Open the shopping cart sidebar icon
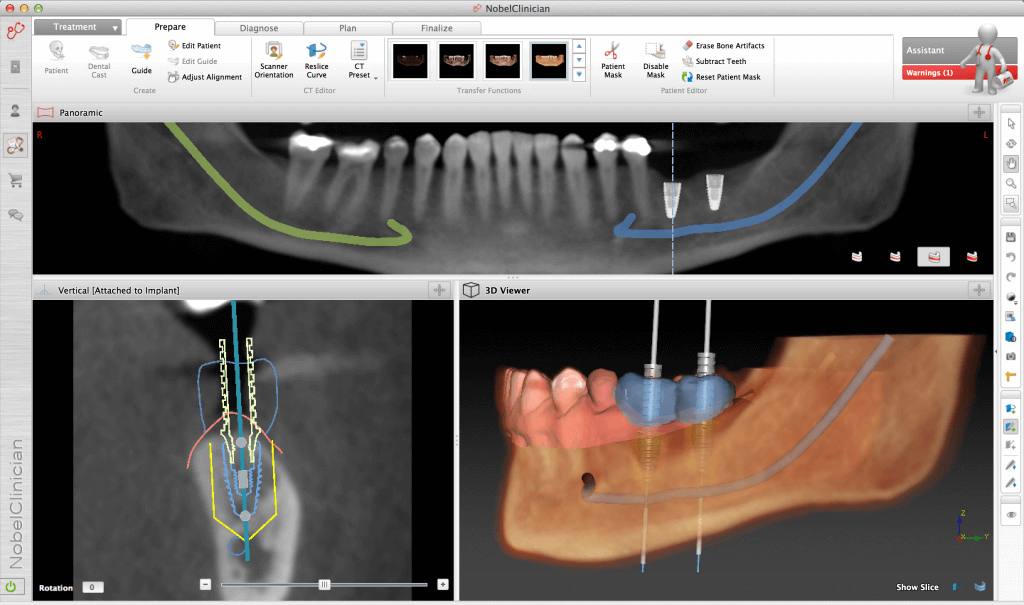The height and width of the screenshot is (605, 1024). (x=16, y=180)
